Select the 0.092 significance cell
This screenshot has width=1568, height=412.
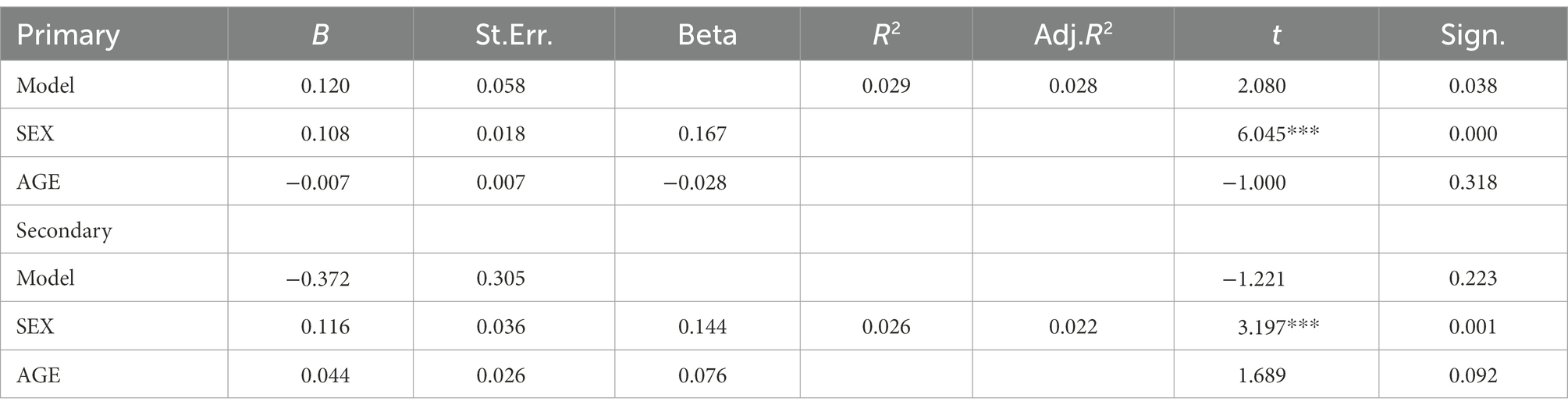click(1473, 375)
